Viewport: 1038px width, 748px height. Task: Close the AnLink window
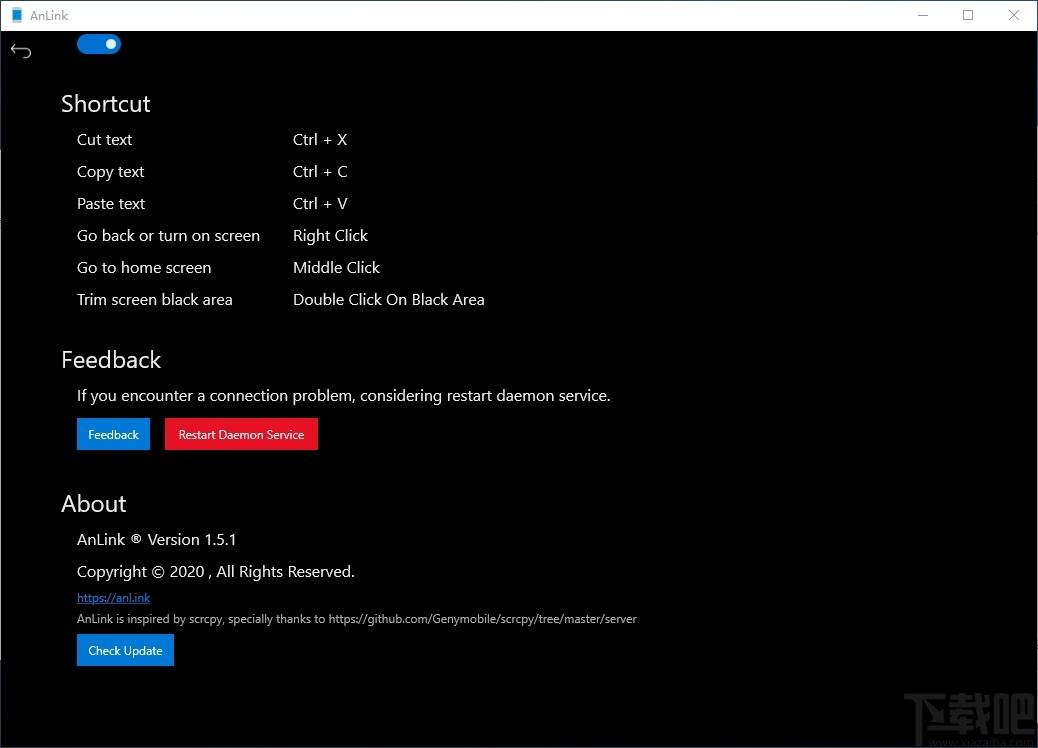(1014, 15)
